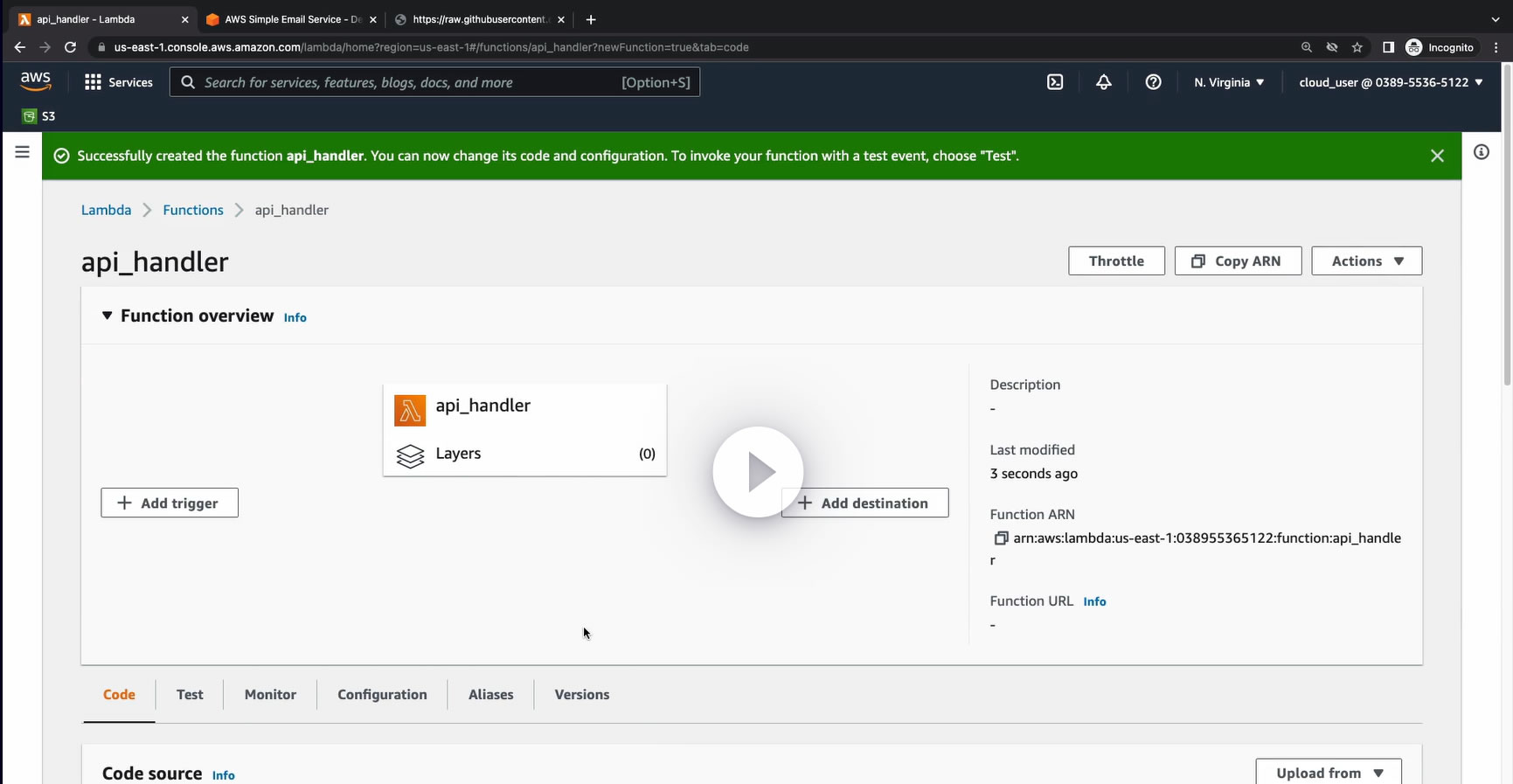The image size is (1513, 784).
Task: Click the support help question icon
Action: click(x=1153, y=82)
